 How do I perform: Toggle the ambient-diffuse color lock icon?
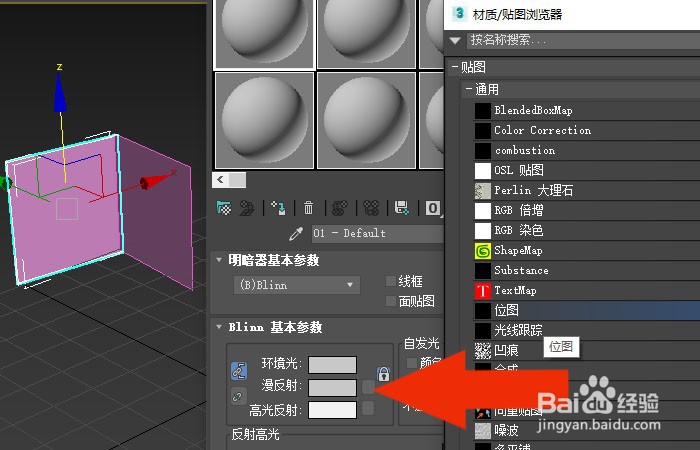[239, 371]
